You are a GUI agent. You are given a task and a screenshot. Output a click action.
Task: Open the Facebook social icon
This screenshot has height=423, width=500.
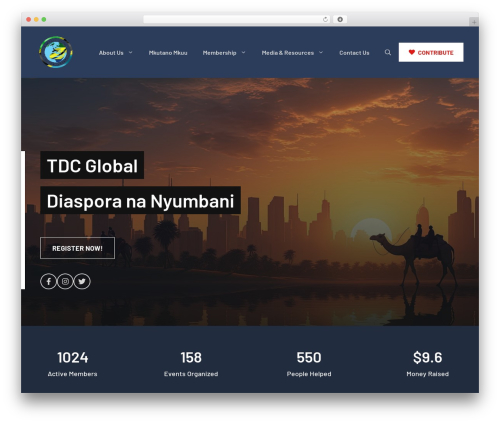tap(49, 281)
